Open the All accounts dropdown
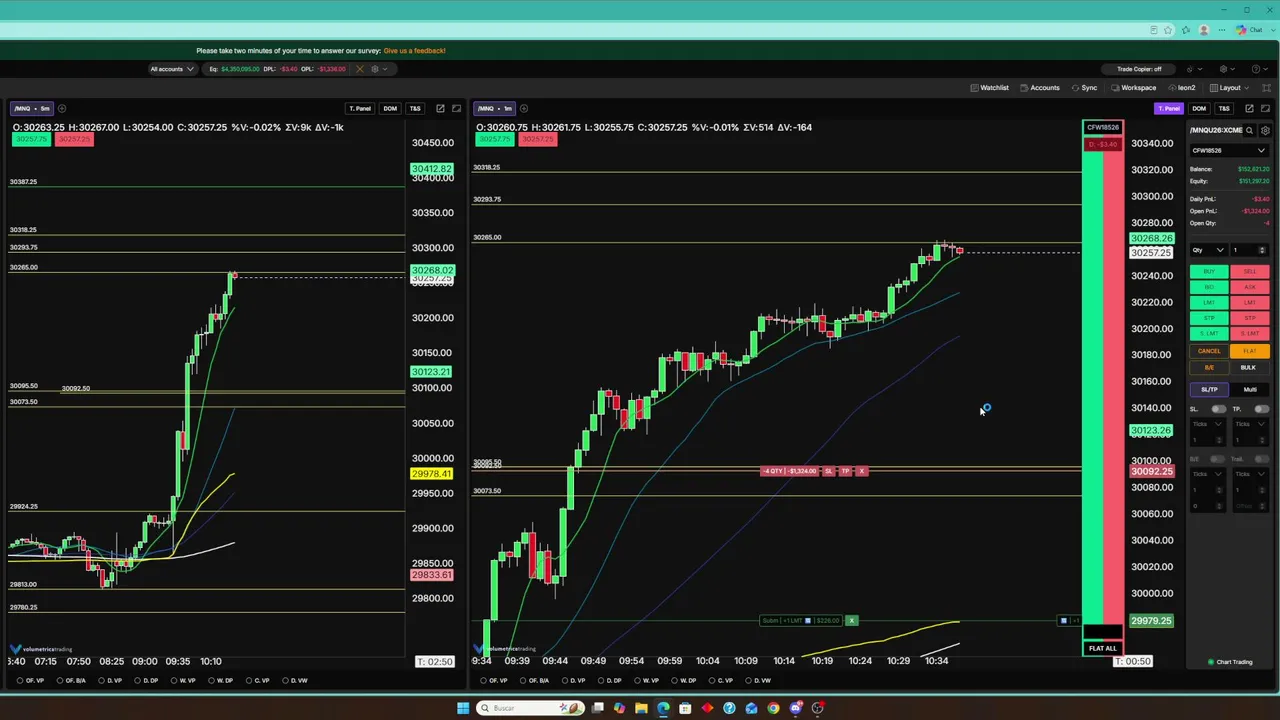The image size is (1280, 720). (x=170, y=69)
